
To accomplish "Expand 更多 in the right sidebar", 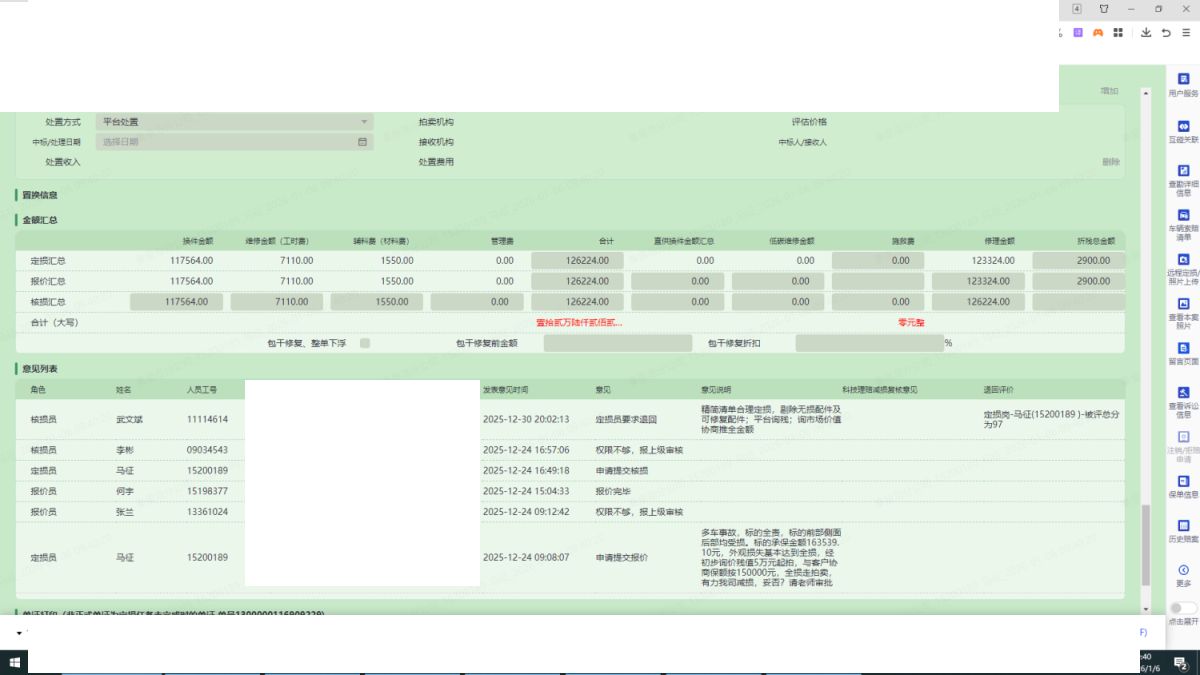I will [1183, 571].
